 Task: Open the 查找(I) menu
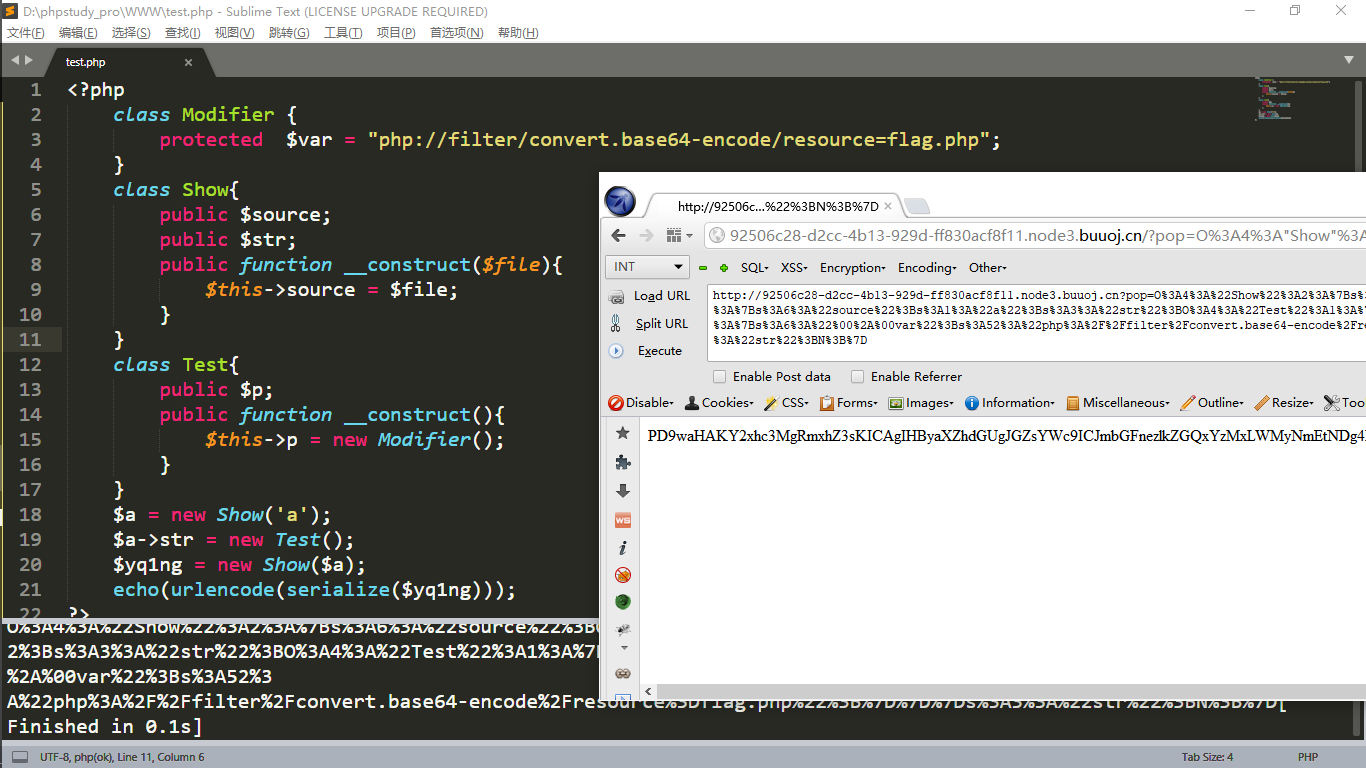[x=183, y=33]
